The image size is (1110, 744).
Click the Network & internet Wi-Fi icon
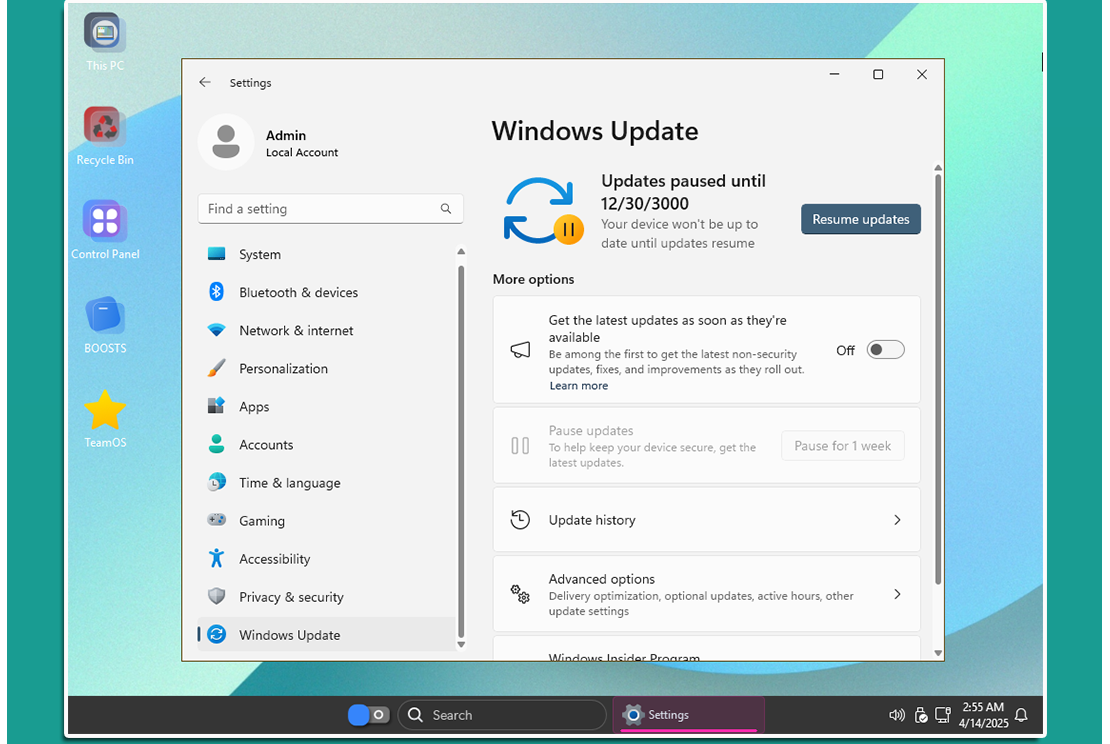[216, 330]
